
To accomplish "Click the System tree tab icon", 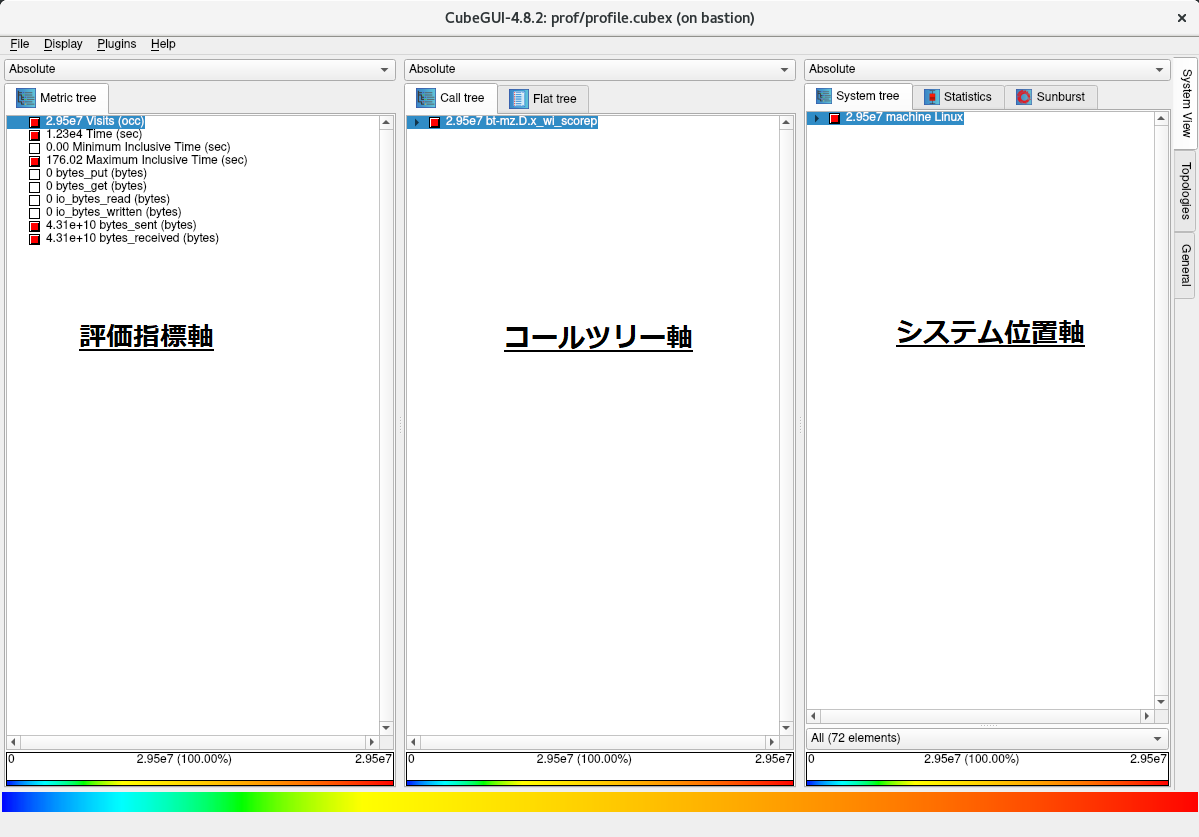I will [x=824, y=96].
